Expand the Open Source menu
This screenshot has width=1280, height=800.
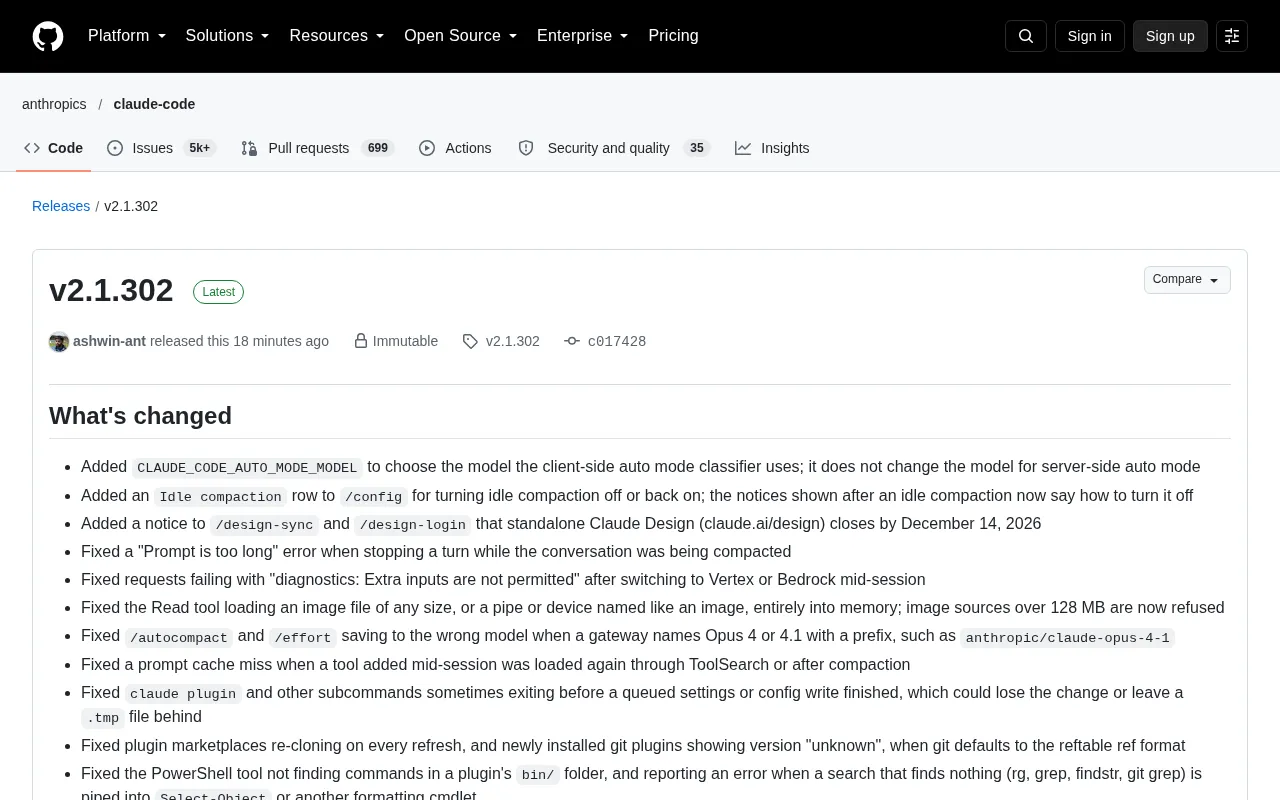tap(460, 36)
